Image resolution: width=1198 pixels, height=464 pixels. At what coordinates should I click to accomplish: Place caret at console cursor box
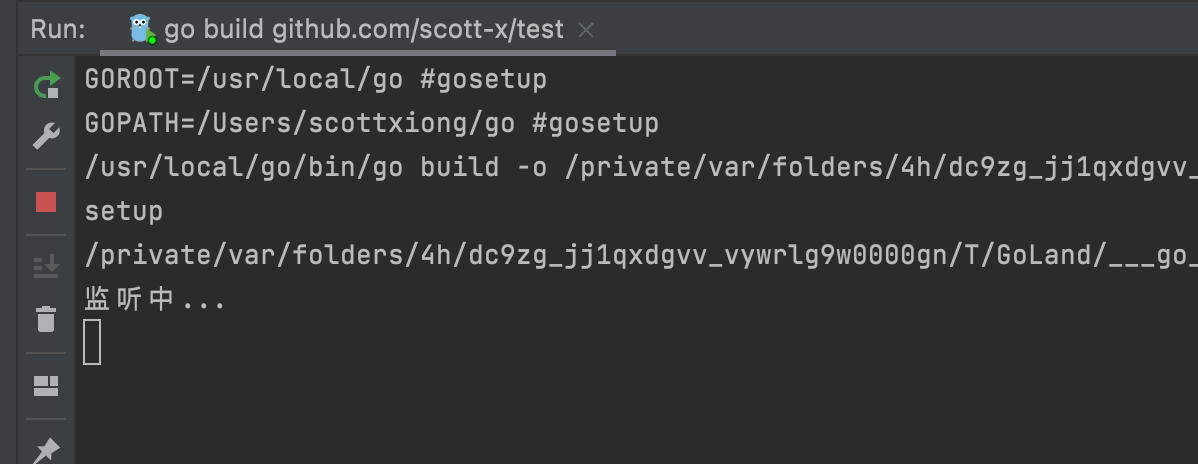click(x=92, y=342)
